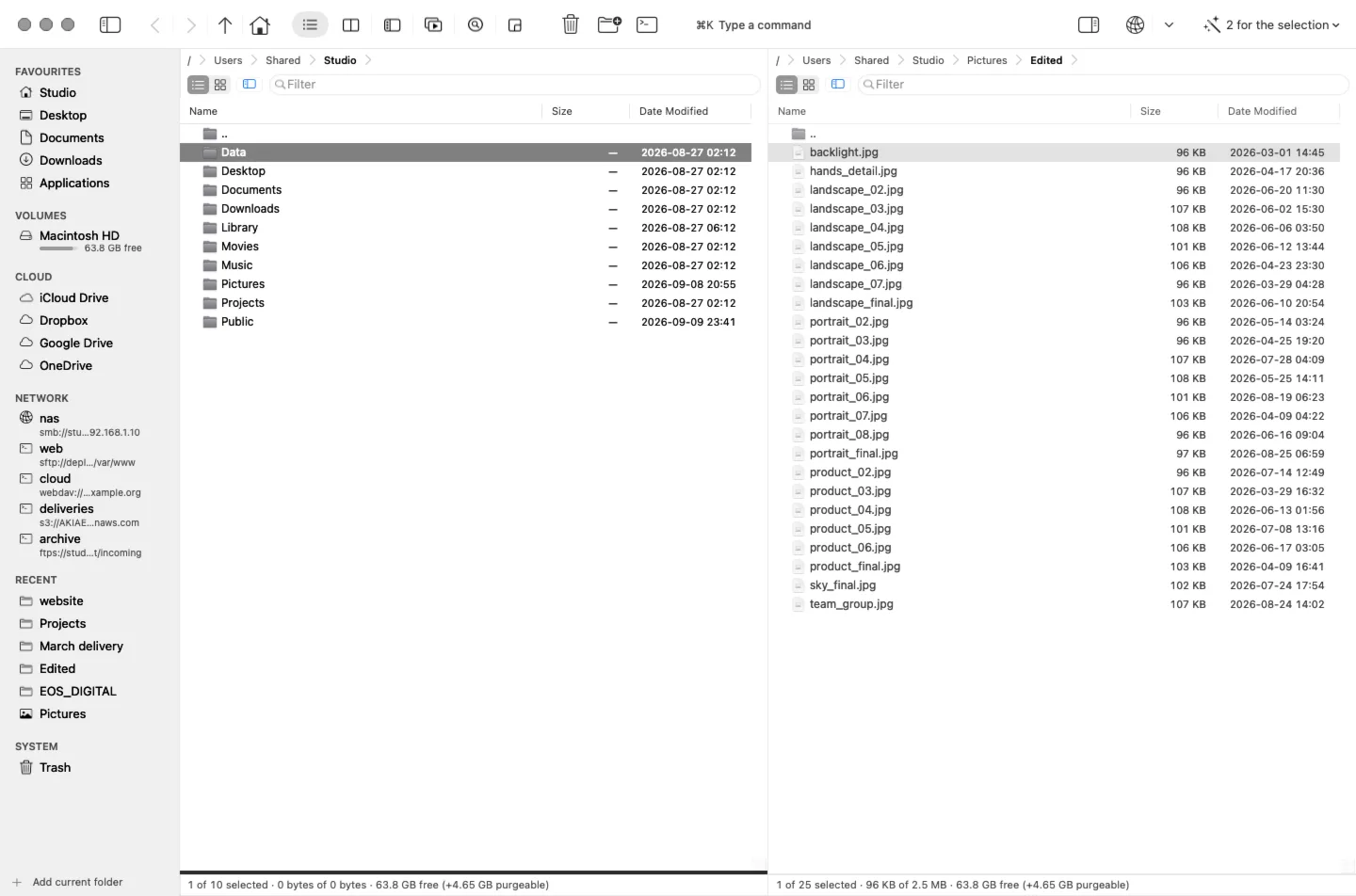Create a new folder from the toolbar
Screen dimensions: 1356x896
[x=609, y=24]
